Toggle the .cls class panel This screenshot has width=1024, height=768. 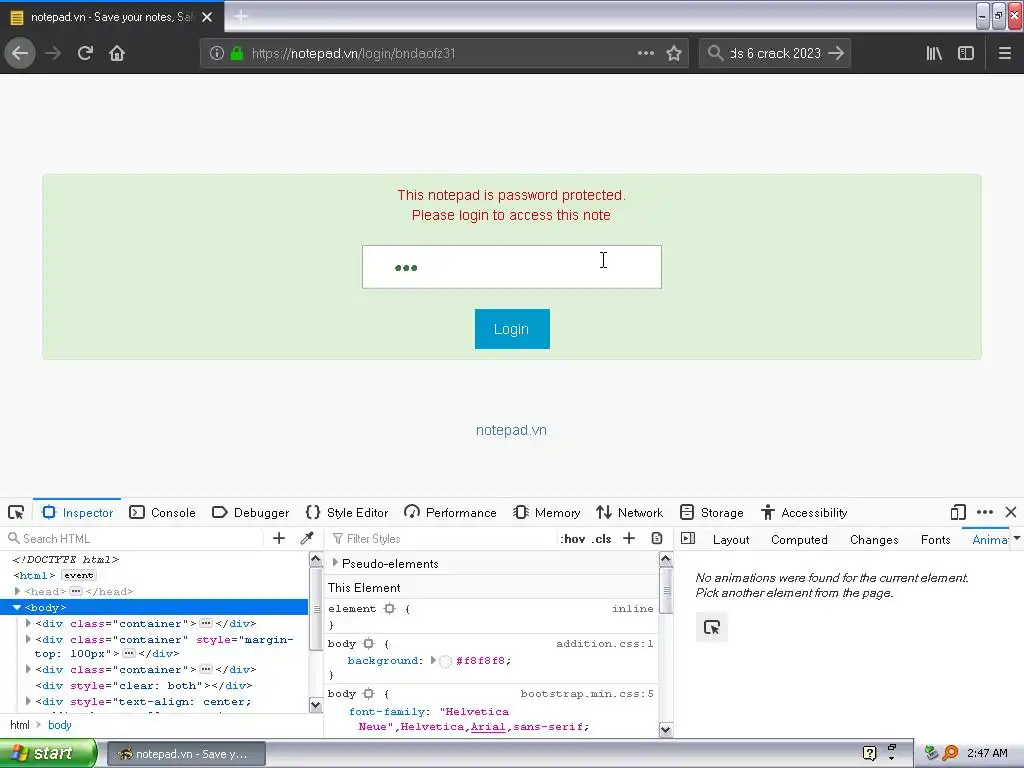pyautogui.click(x=601, y=539)
